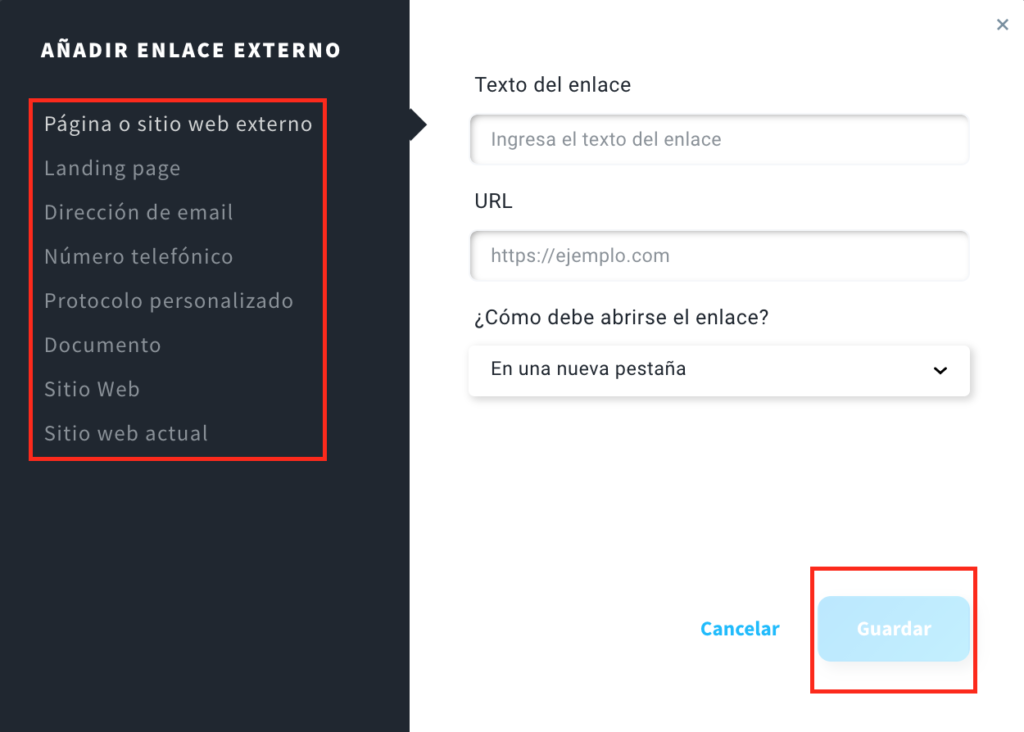Switch to Protocolo personalizado link type
The width and height of the screenshot is (1024, 732).
pyautogui.click(x=168, y=301)
